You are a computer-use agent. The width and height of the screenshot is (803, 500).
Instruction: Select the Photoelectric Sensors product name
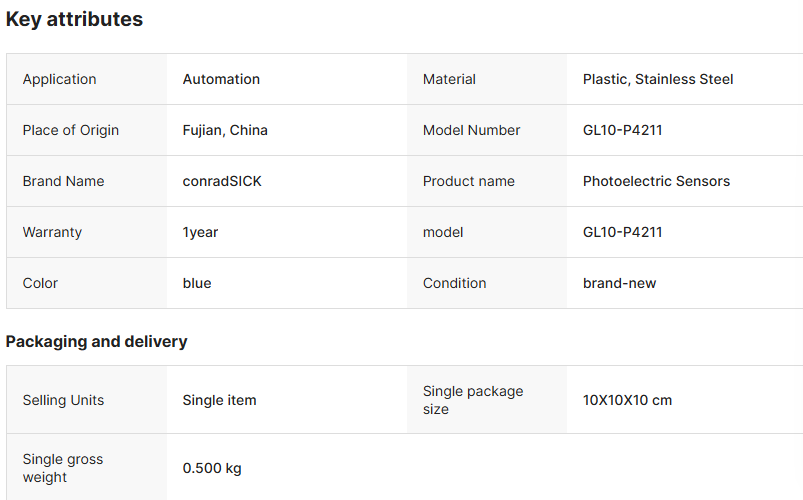(x=656, y=181)
